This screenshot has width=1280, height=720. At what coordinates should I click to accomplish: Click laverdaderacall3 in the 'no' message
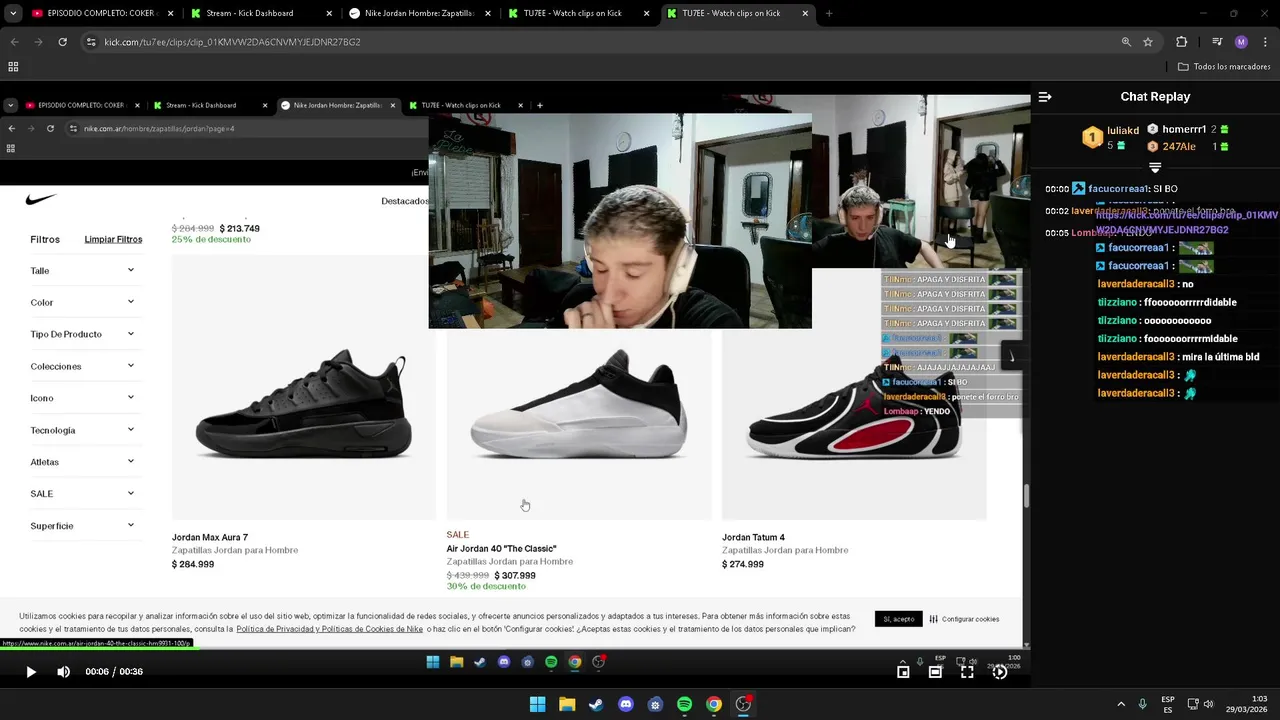(x=1136, y=284)
